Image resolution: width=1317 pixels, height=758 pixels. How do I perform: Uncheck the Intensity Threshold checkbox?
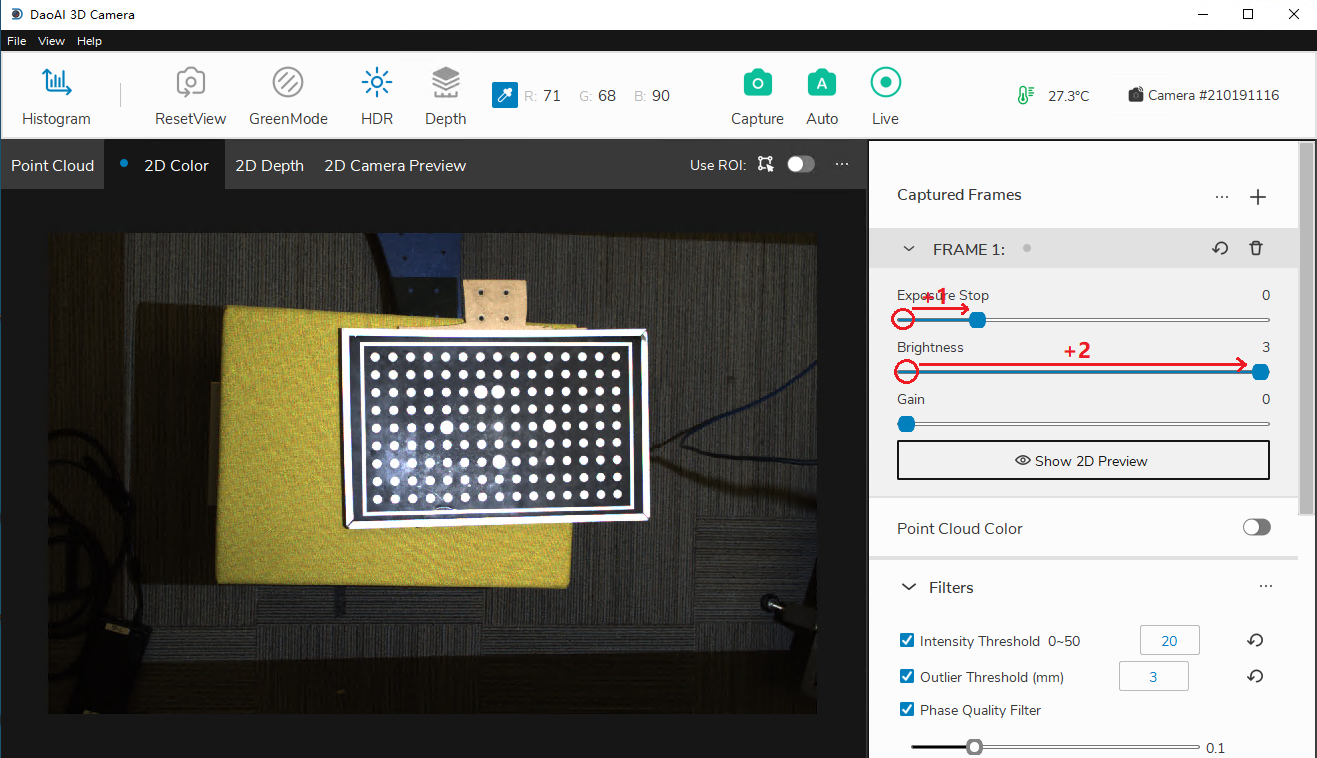point(907,641)
